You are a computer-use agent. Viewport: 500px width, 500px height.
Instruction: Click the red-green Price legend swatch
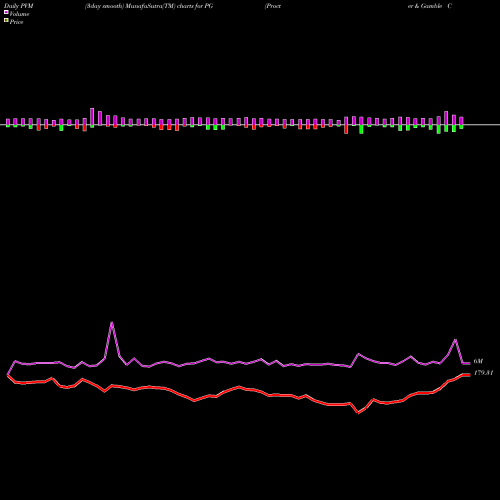tap(6, 21)
